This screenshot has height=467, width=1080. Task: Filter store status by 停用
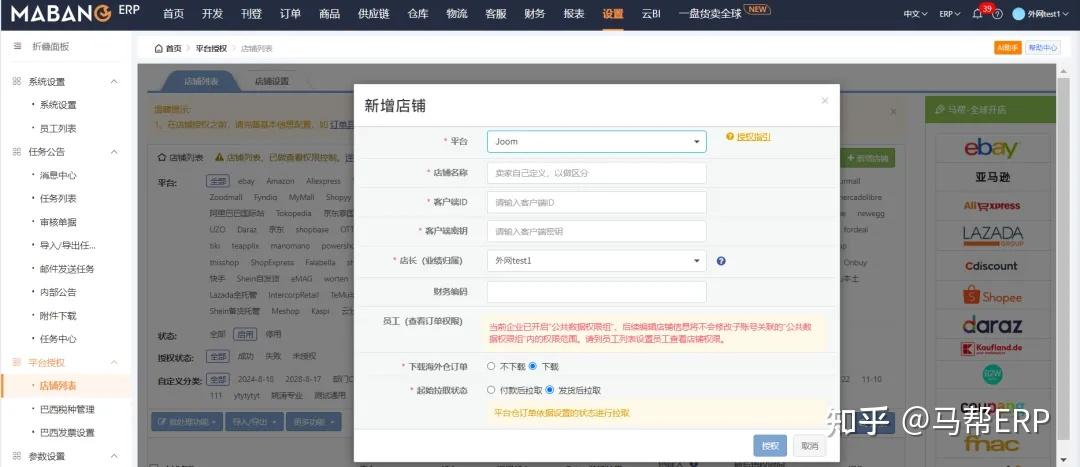click(273, 335)
